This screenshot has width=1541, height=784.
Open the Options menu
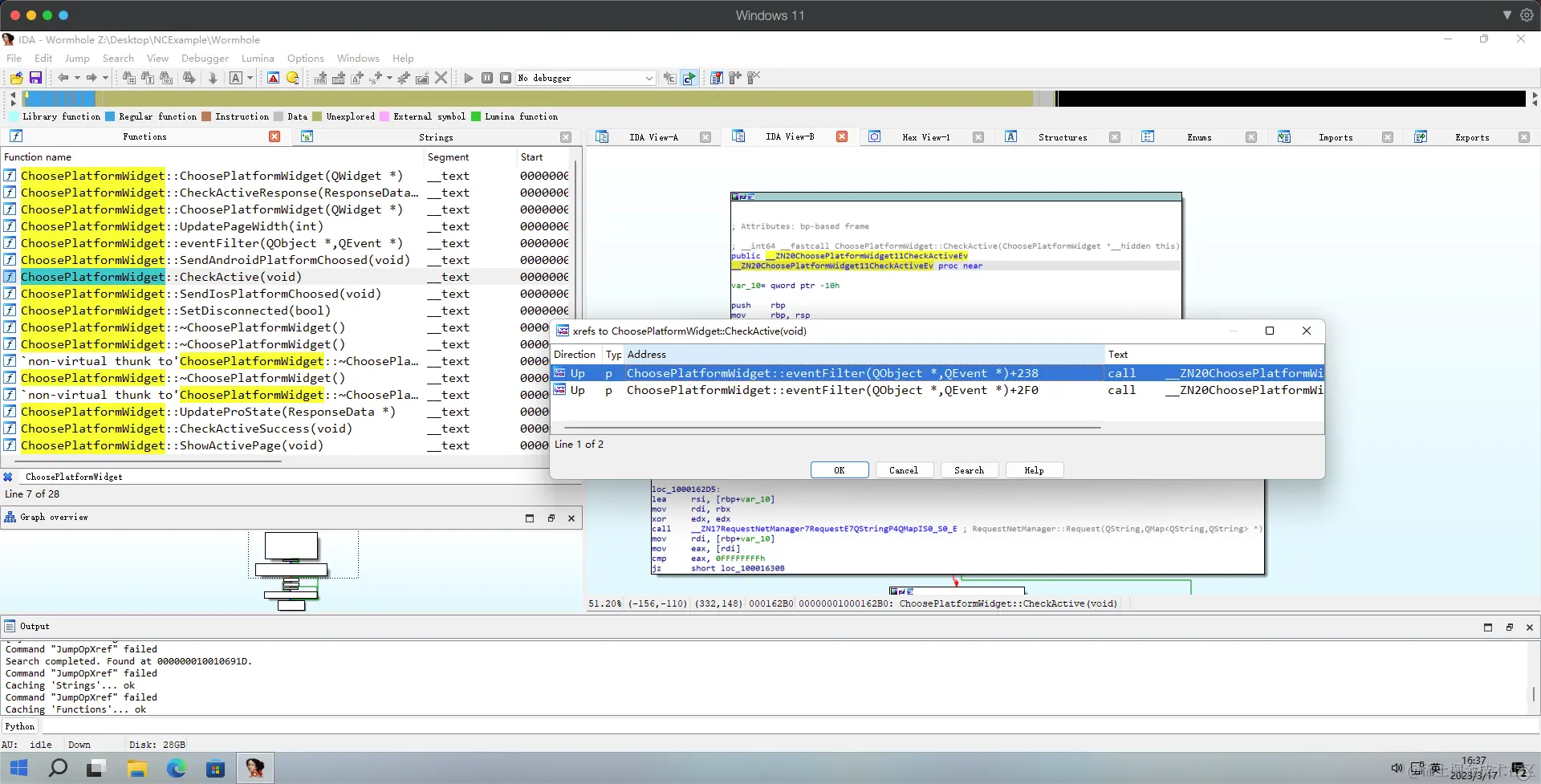(306, 59)
